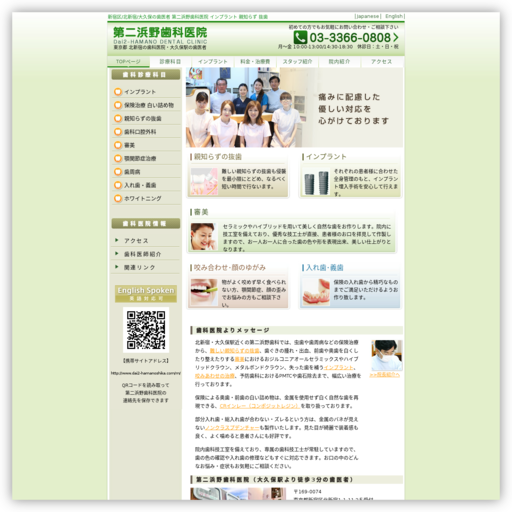Screen dimensions: 512x512
Task: Click the 歯科診療科目 sidebar header
Action: click(x=146, y=75)
